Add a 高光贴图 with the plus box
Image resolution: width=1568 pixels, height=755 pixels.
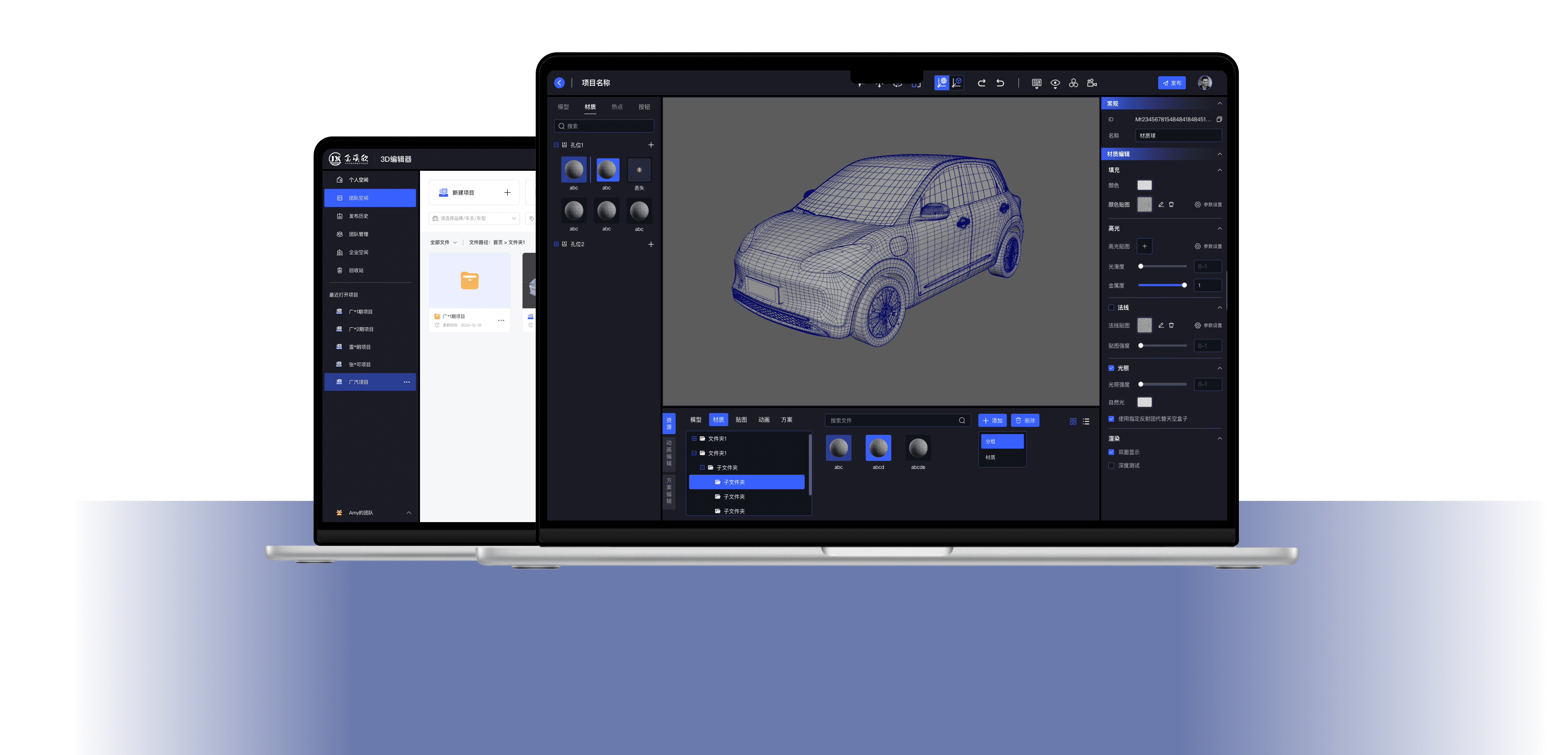[1144, 246]
